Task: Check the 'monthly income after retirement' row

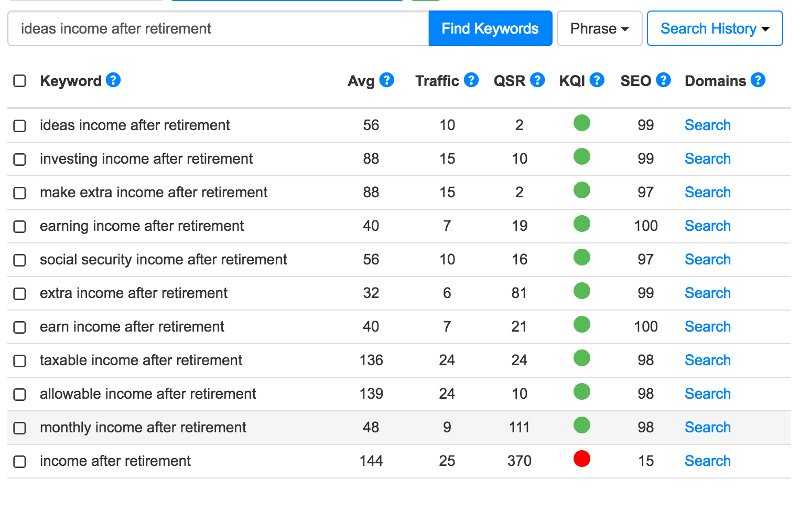Action: [19, 428]
